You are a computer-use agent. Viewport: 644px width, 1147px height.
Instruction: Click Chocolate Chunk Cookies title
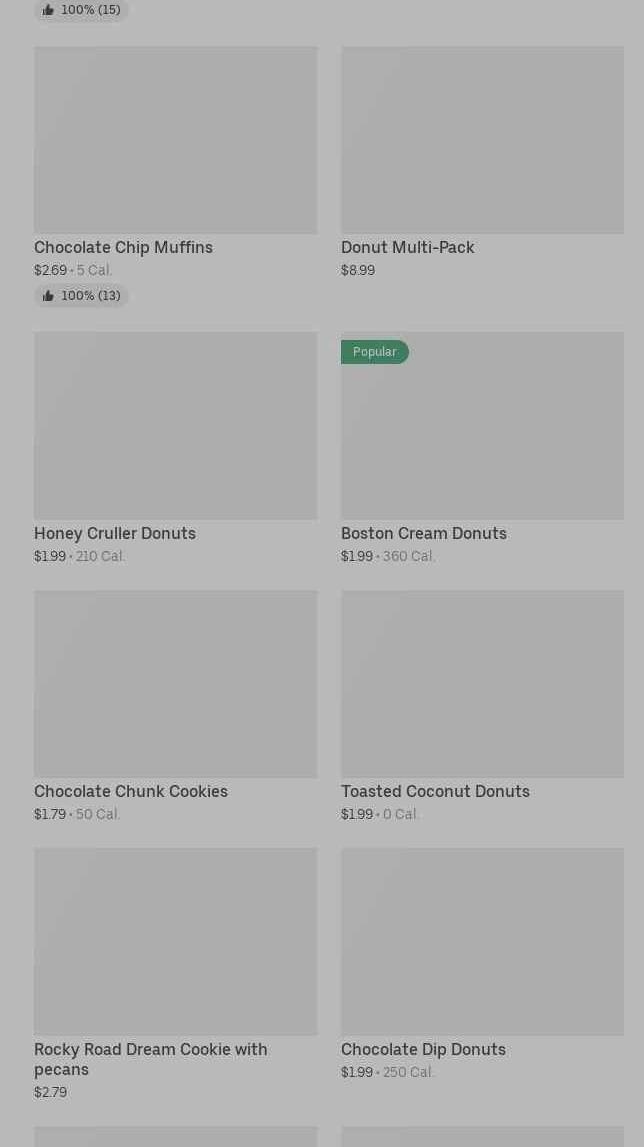click(x=131, y=791)
